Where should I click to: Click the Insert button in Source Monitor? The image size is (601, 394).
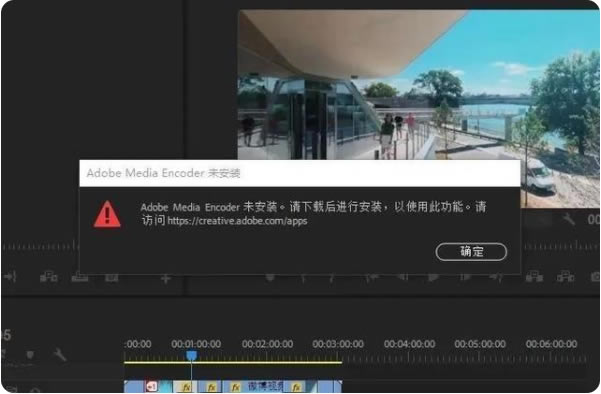point(49,277)
